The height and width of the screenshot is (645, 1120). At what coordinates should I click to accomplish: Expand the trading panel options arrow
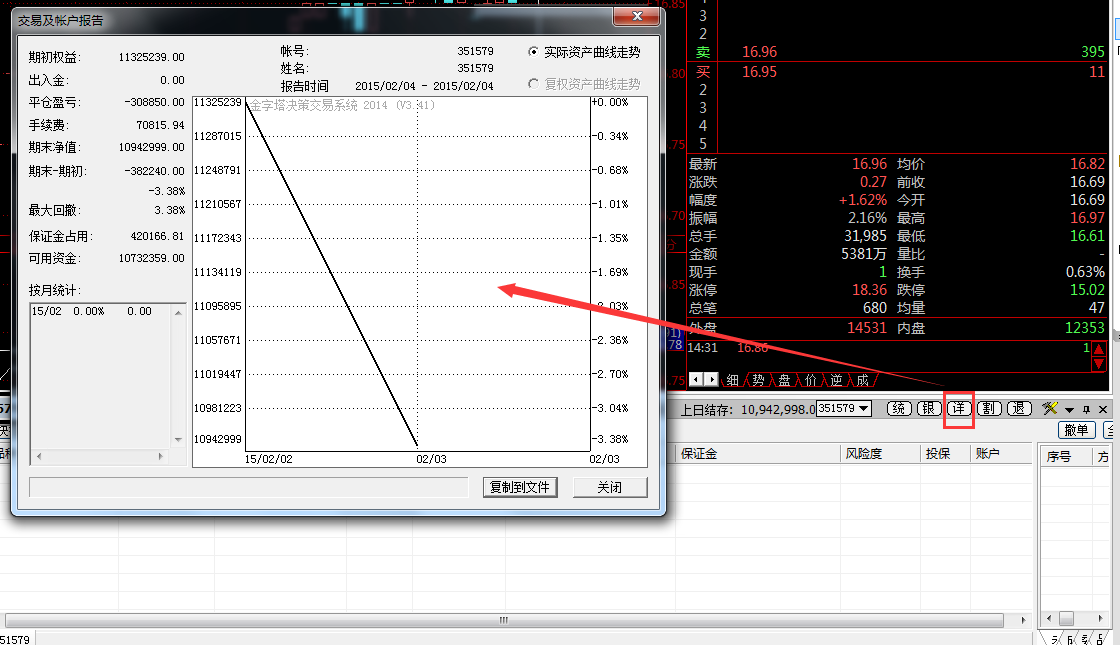(x=1069, y=410)
